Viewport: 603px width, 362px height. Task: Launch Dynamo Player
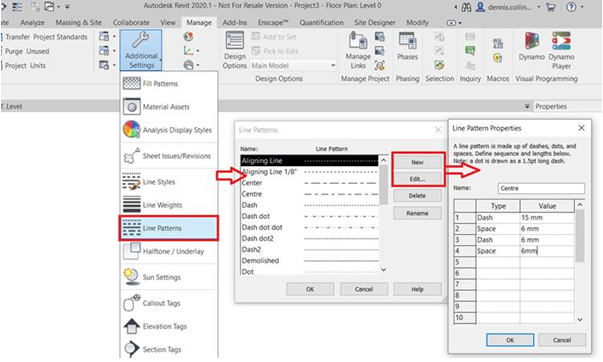[x=561, y=50]
